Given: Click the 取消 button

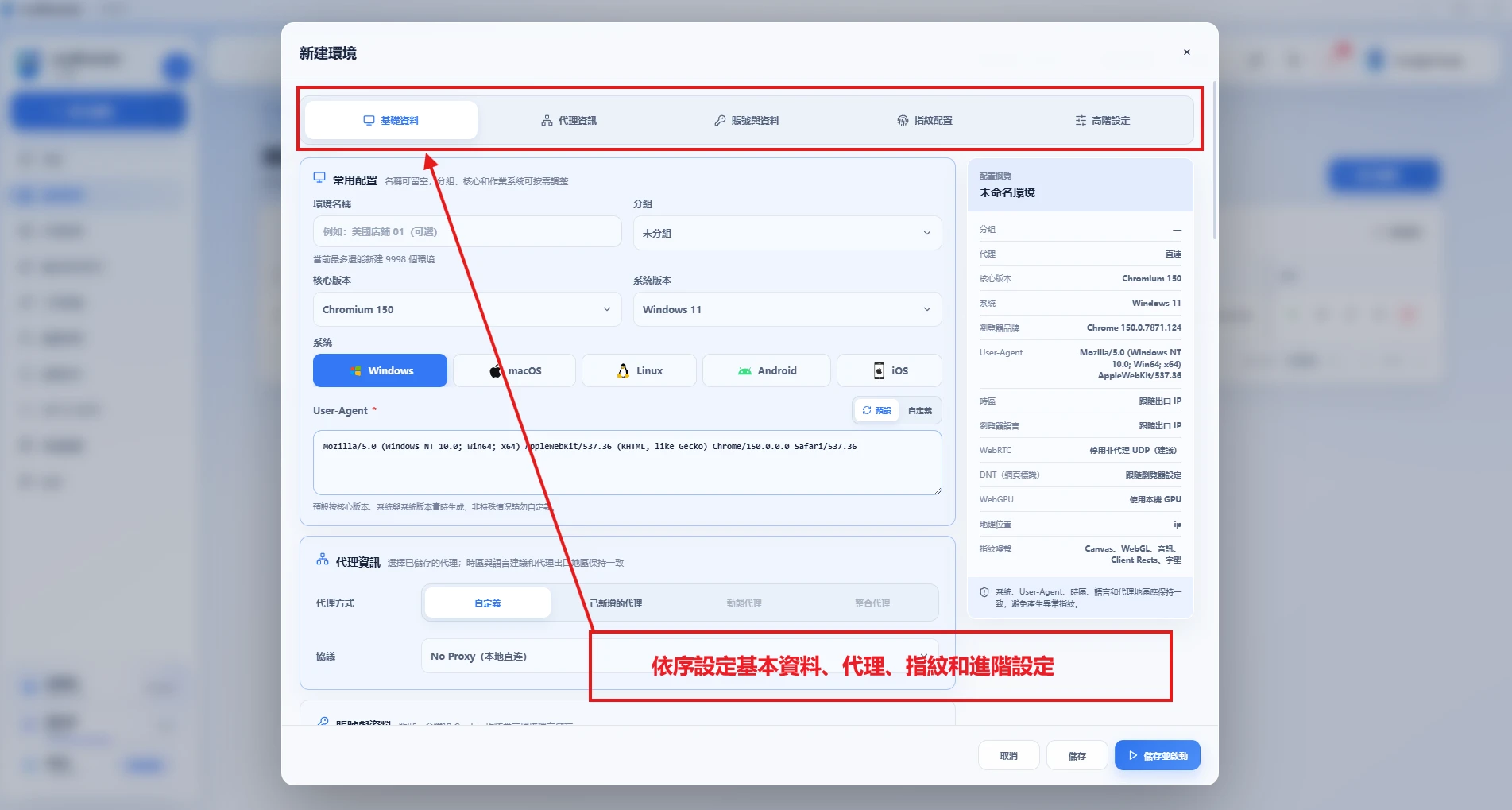Looking at the screenshot, I should 1009,755.
